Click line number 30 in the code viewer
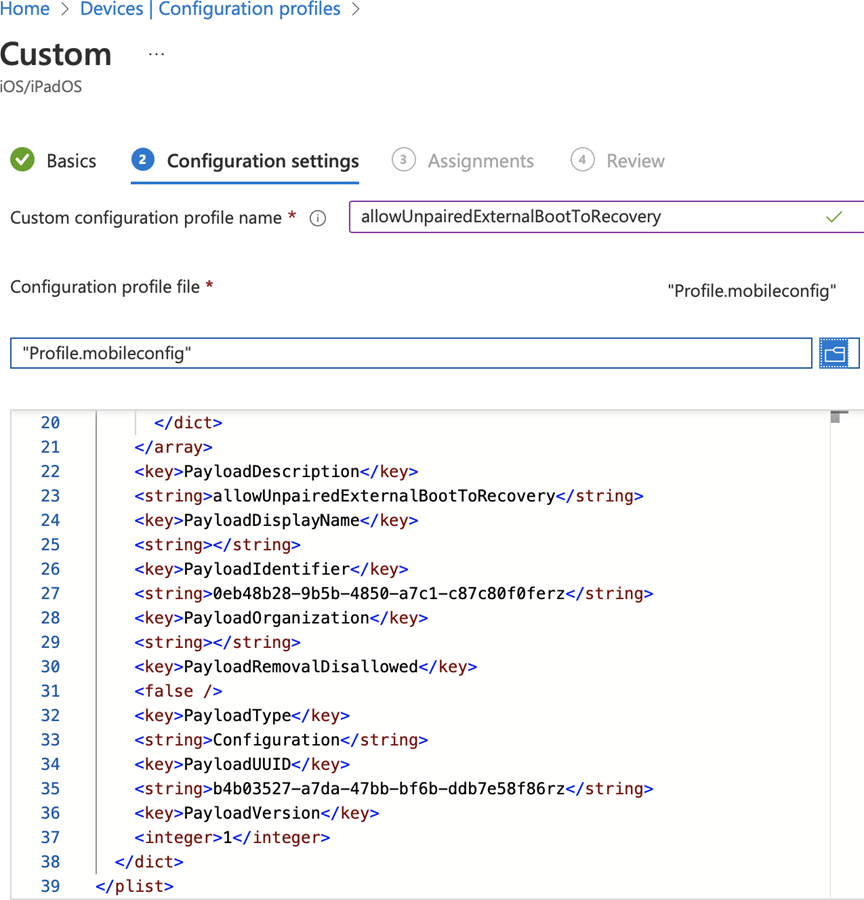This screenshot has width=864, height=900. pyautogui.click(x=50, y=666)
